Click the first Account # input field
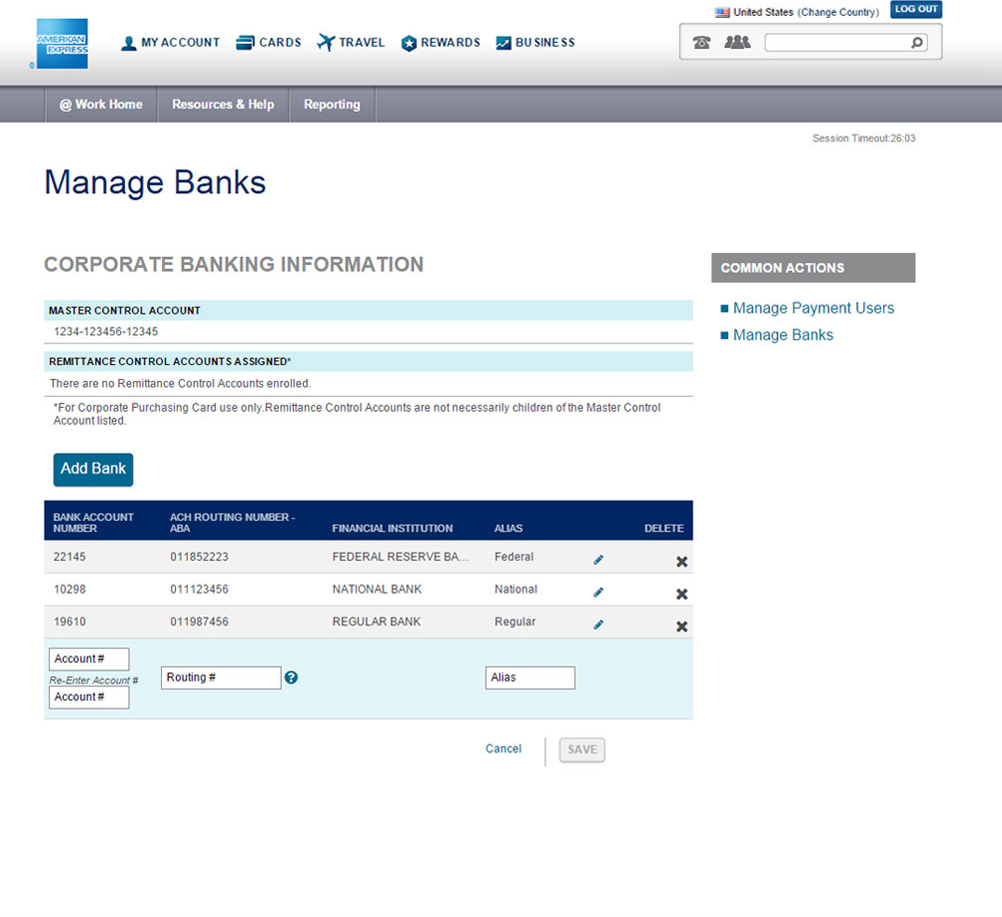The image size is (1002, 917). [x=89, y=659]
